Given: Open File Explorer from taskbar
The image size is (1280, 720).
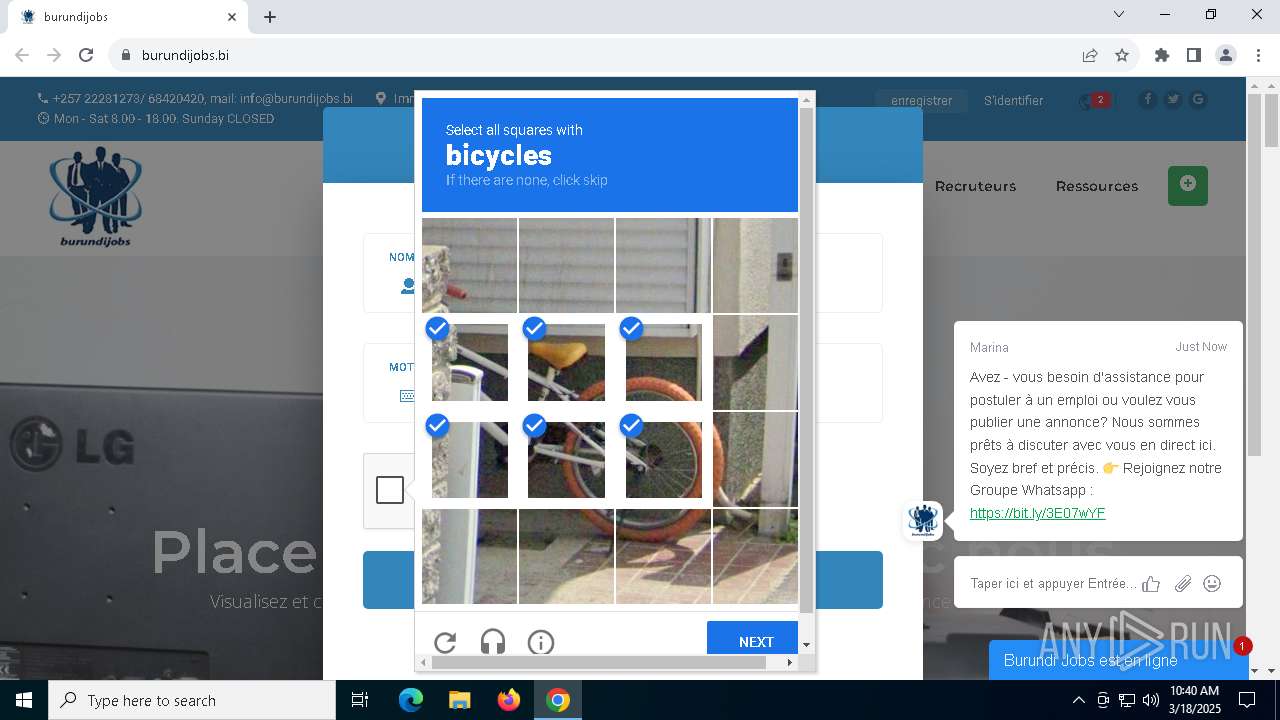Looking at the screenshot, I should tap(459, 700).
